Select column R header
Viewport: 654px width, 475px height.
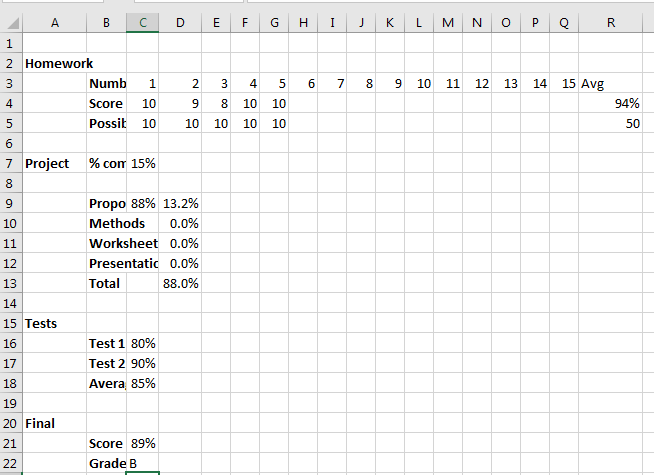pyautogui.click(x=611, y=22)
